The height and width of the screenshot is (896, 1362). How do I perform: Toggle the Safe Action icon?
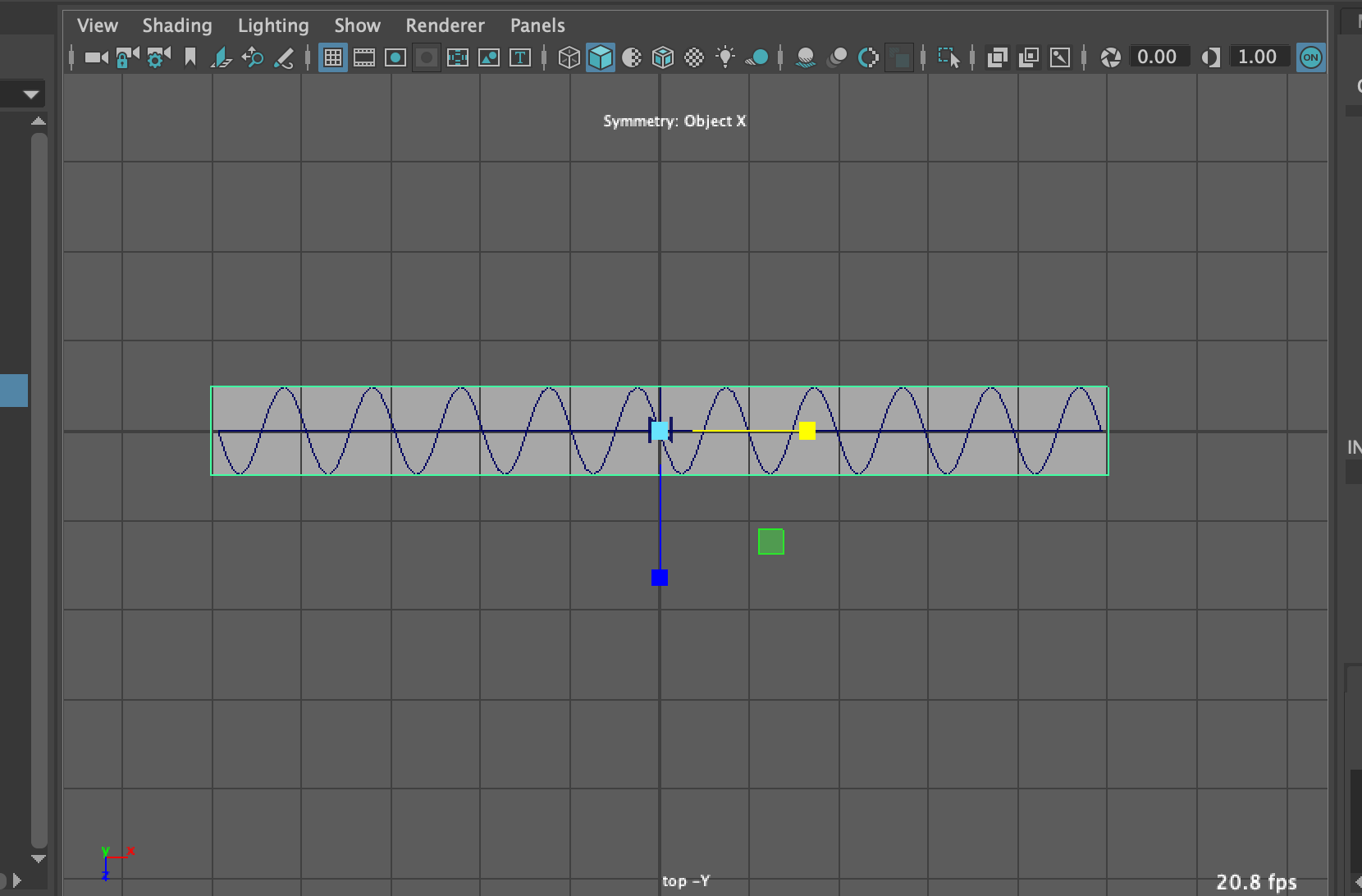[489, 57]
